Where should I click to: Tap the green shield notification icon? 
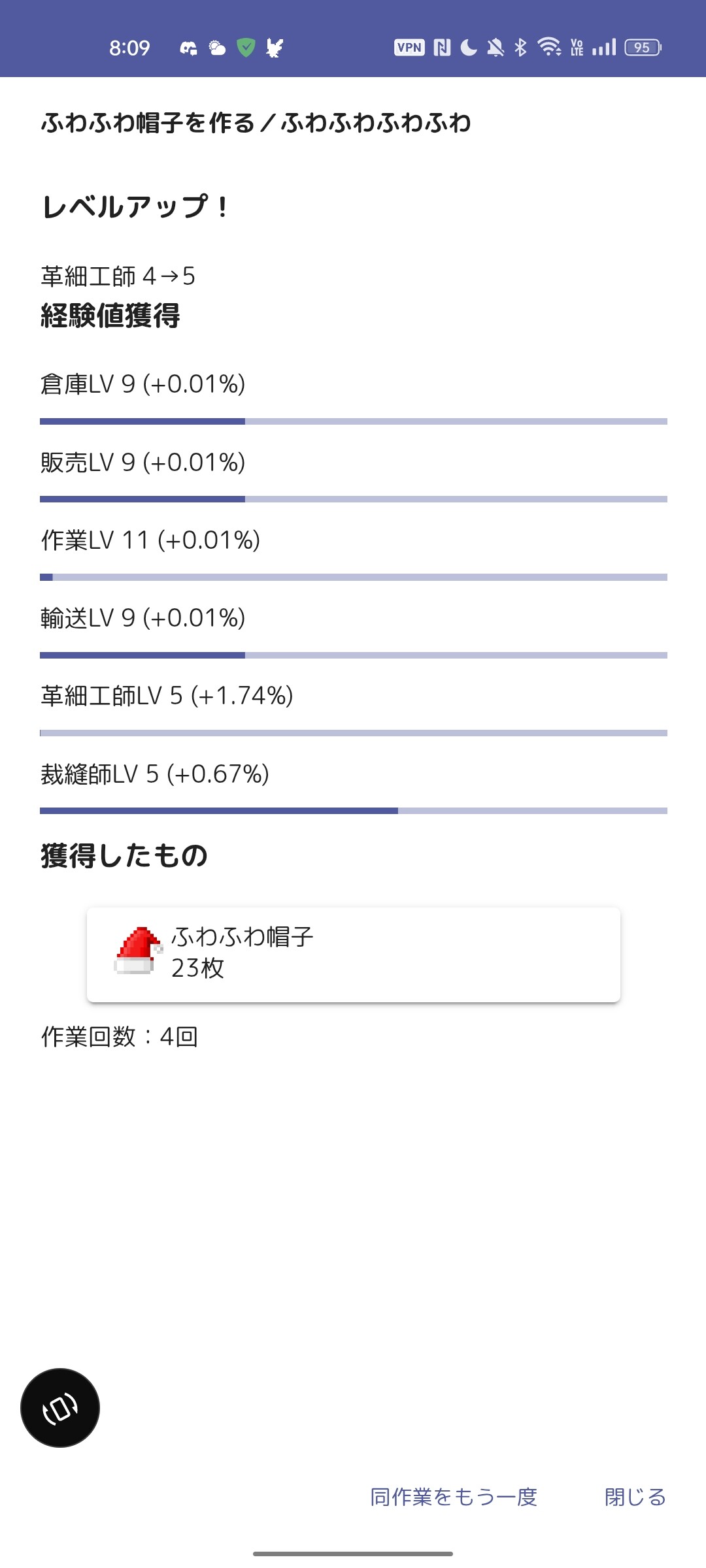pyautogui.click(x=246, y=47)
